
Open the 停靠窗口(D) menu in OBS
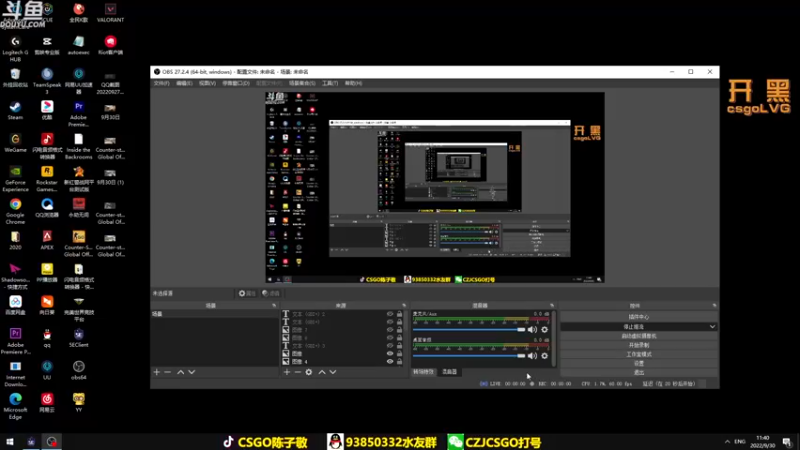pos(236,83)
